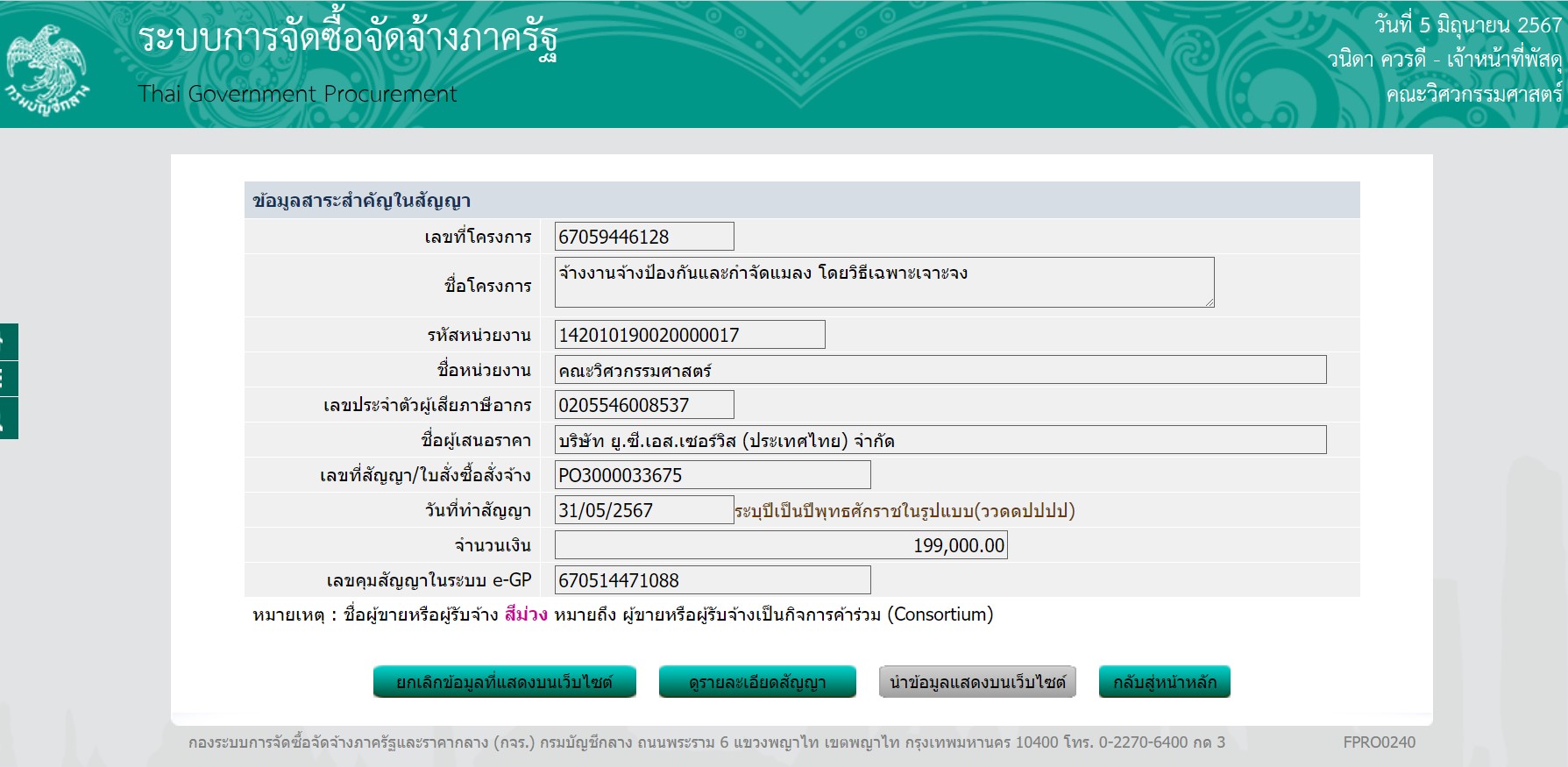Open the middle list icon on left edge
This screenshot has width=1568, height=767.
(8, 379)
